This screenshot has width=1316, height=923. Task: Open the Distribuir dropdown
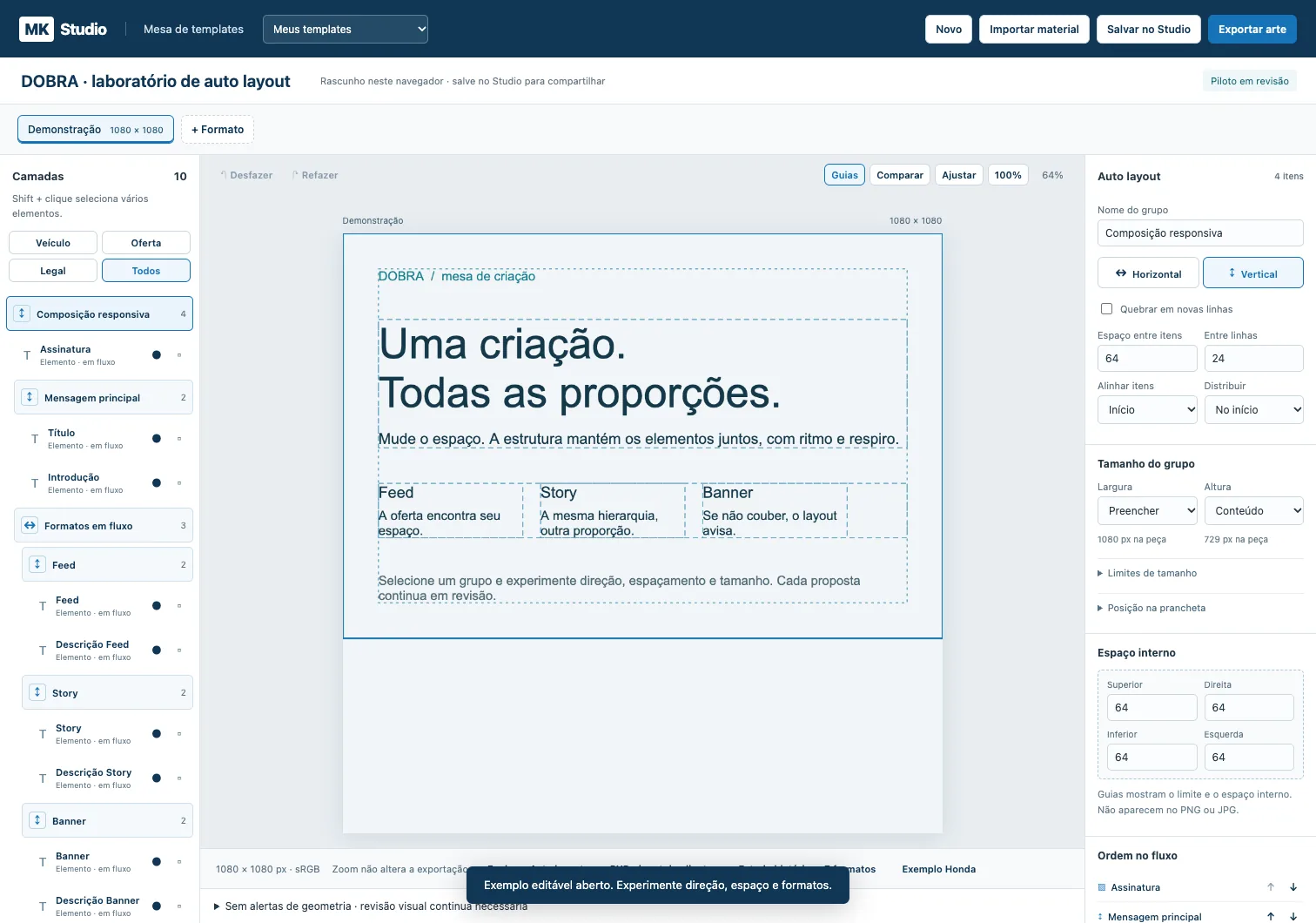pyautogui.click(x=1253, y=409)
